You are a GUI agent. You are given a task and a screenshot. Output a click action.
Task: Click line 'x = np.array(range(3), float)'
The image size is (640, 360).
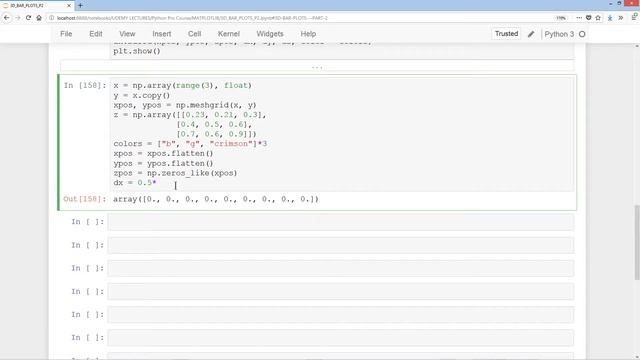182,85
